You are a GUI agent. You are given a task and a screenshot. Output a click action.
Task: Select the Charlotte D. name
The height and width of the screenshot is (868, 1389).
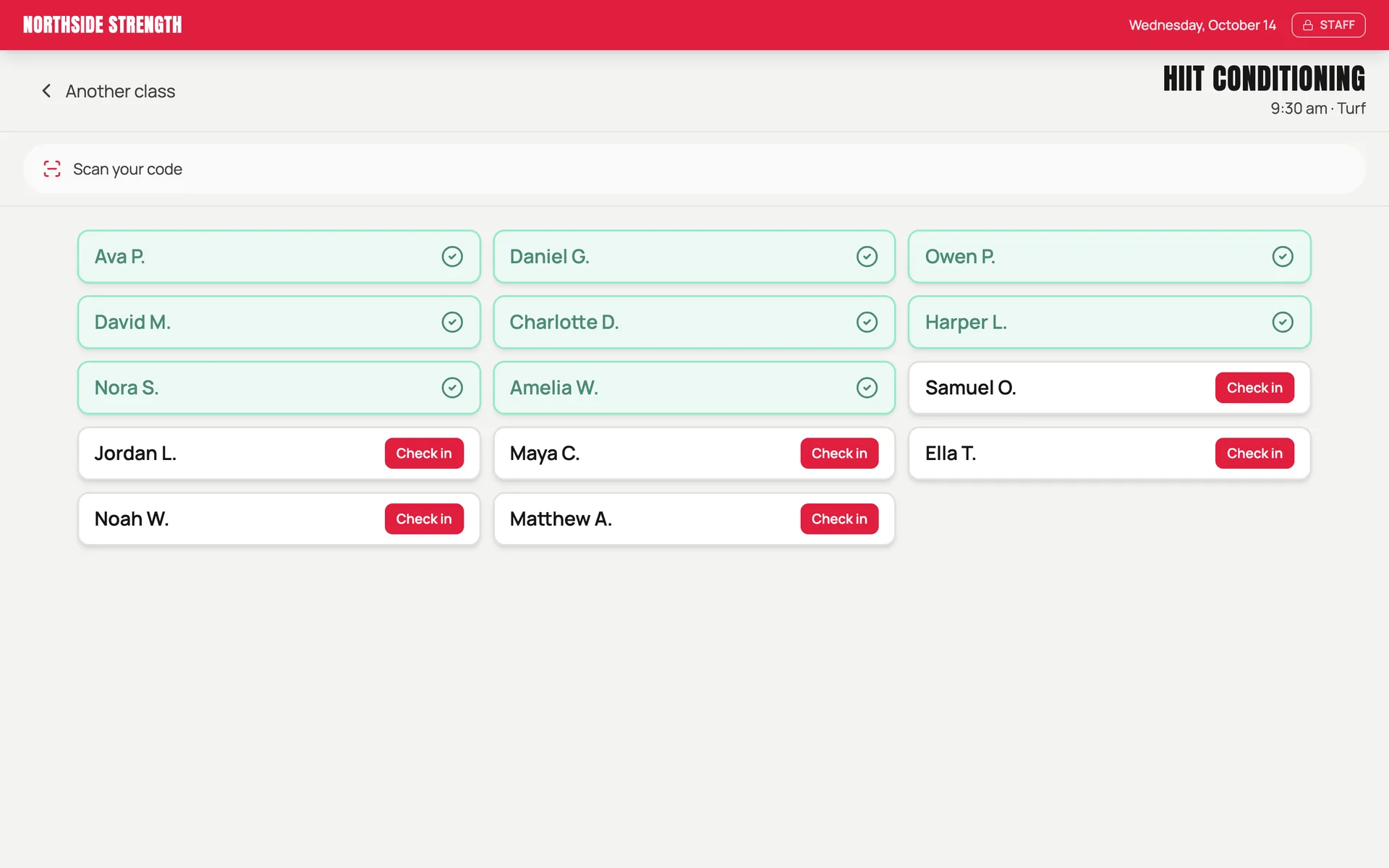pyautogui.click(x=564, y=322)
